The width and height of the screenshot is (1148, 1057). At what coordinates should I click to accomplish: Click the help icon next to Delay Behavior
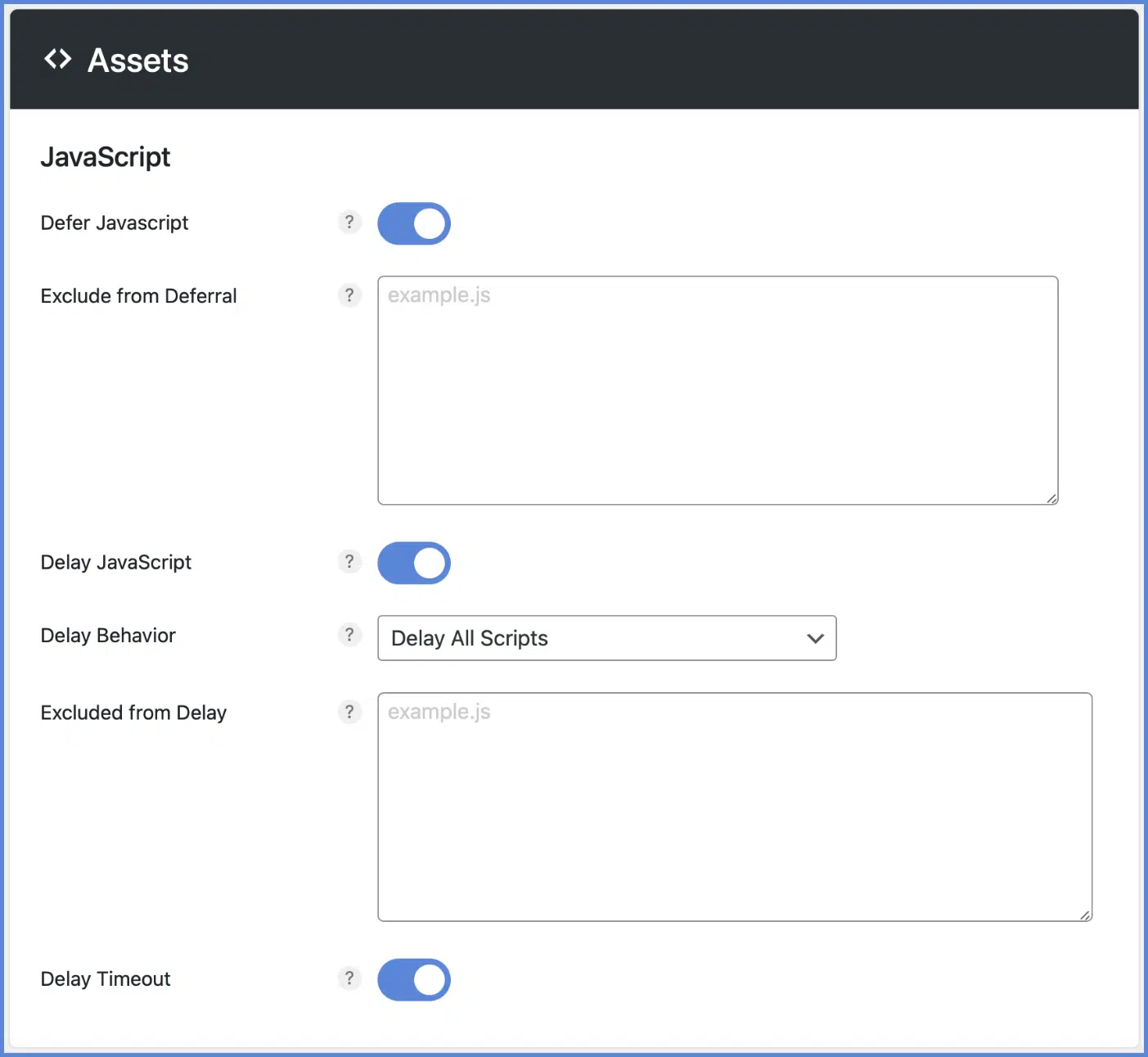[x=349, y=635]
